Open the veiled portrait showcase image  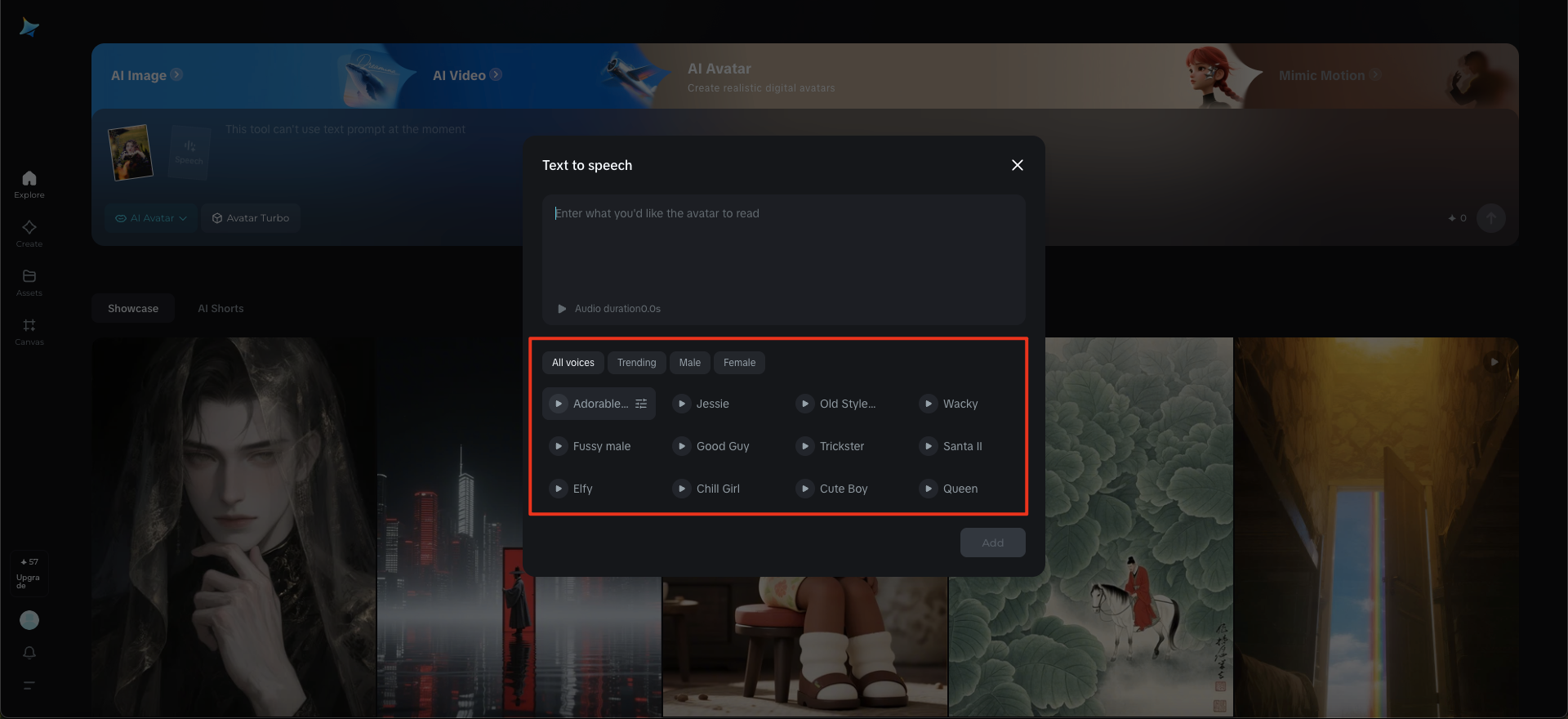click(x=234, y=527)
